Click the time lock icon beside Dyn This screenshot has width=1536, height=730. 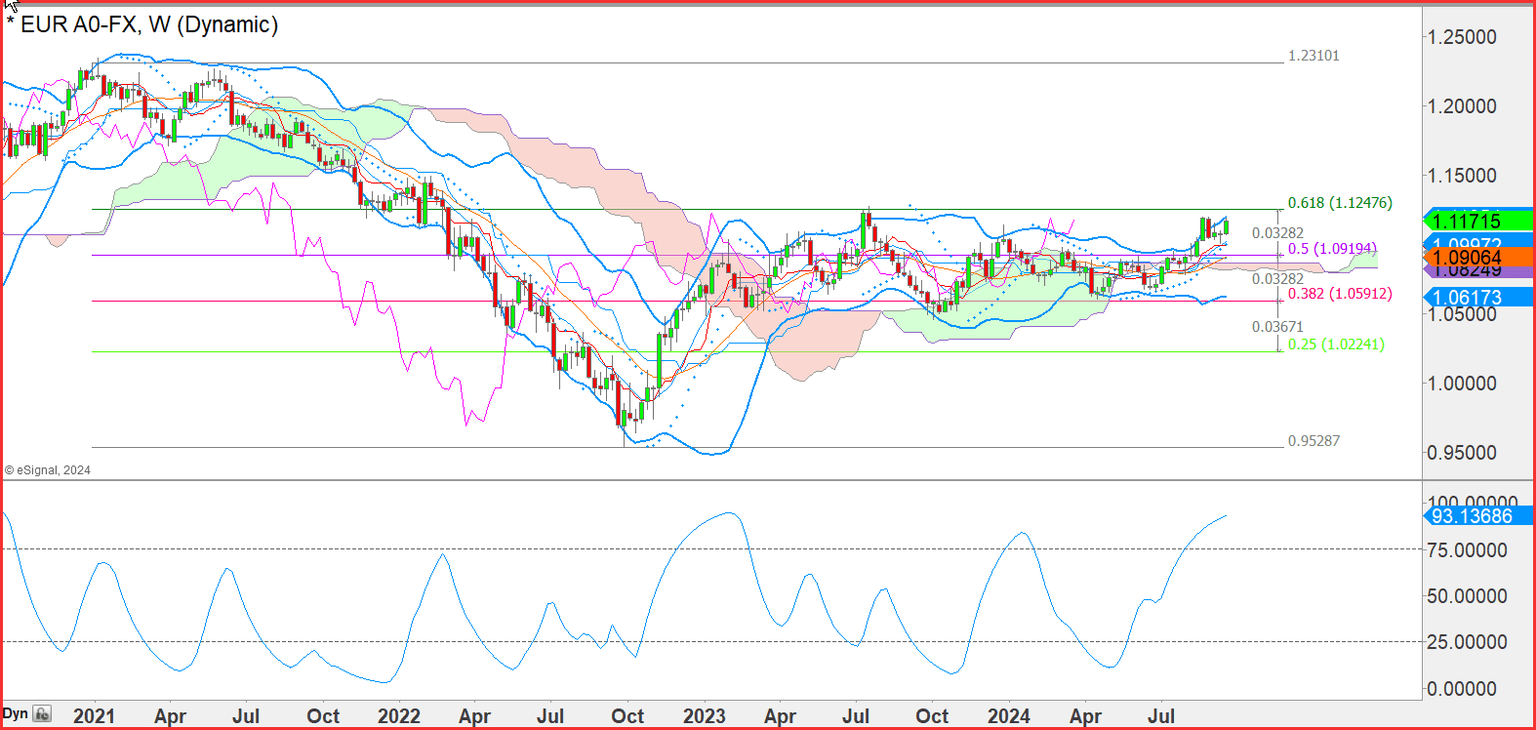click(42, 714)
